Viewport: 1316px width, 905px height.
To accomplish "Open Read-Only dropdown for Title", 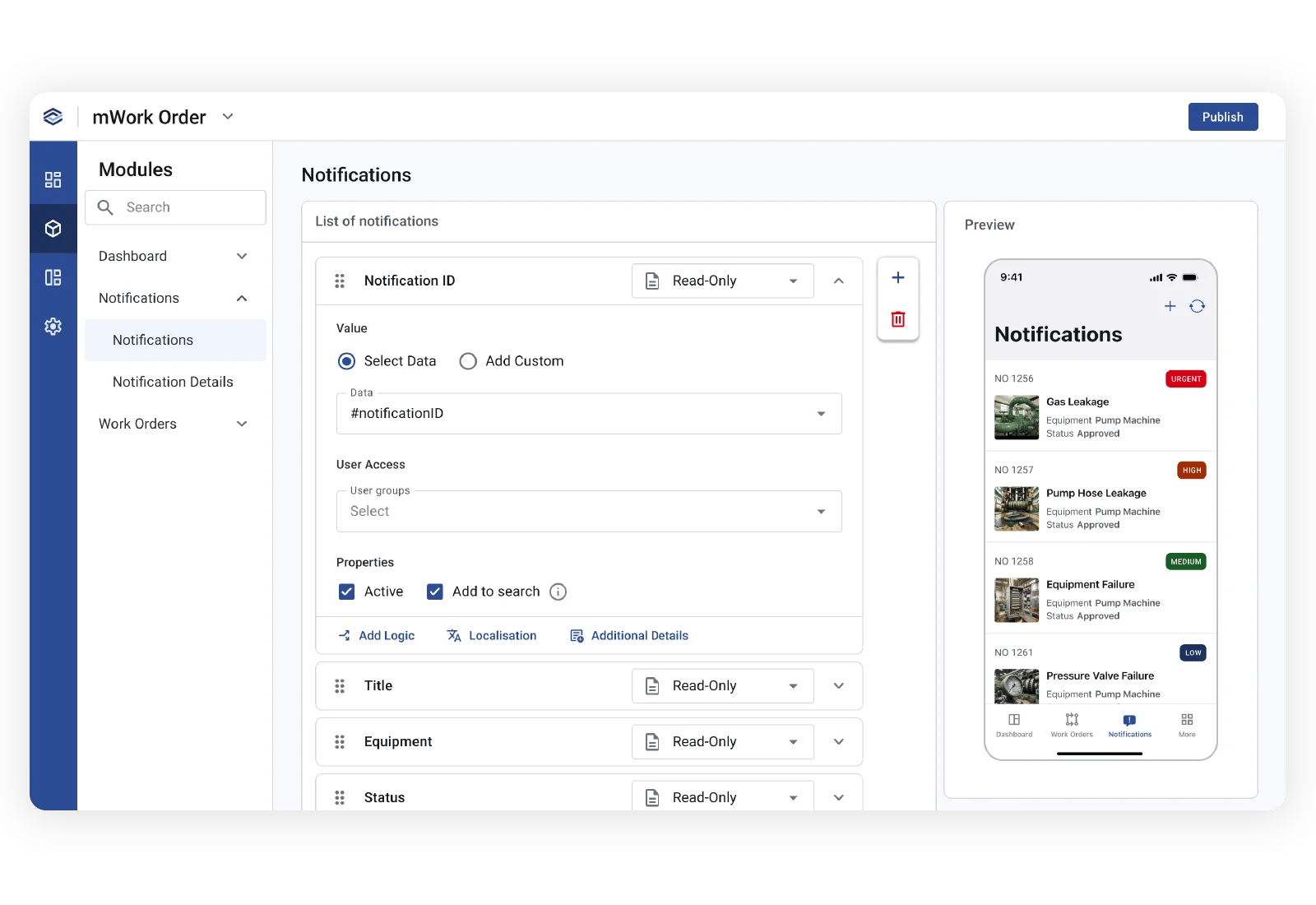I will point(723,686).
